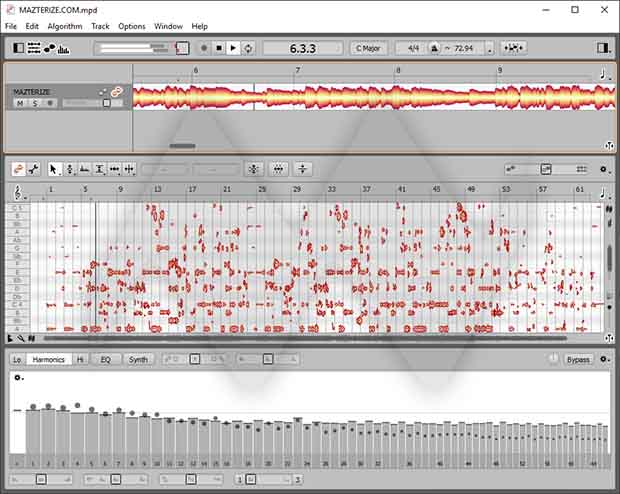The height and width of the screenshot is (494, 620).
Task: Open the sound editor bars icon
Action: click(x=64, y=49)
